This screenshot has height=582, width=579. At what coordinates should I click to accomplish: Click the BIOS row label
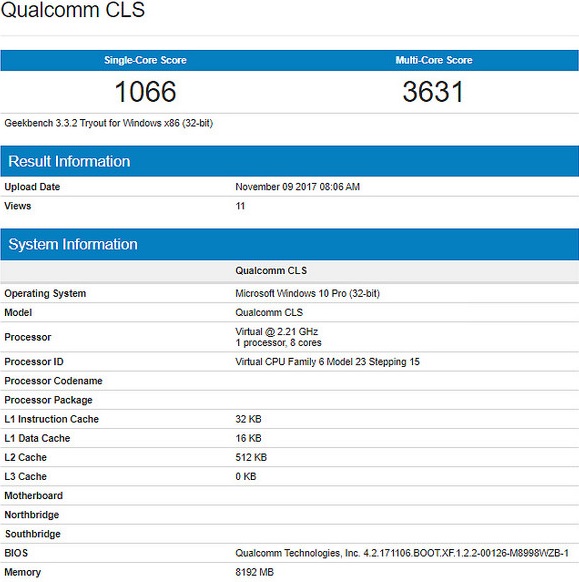(x=16, y=553)
